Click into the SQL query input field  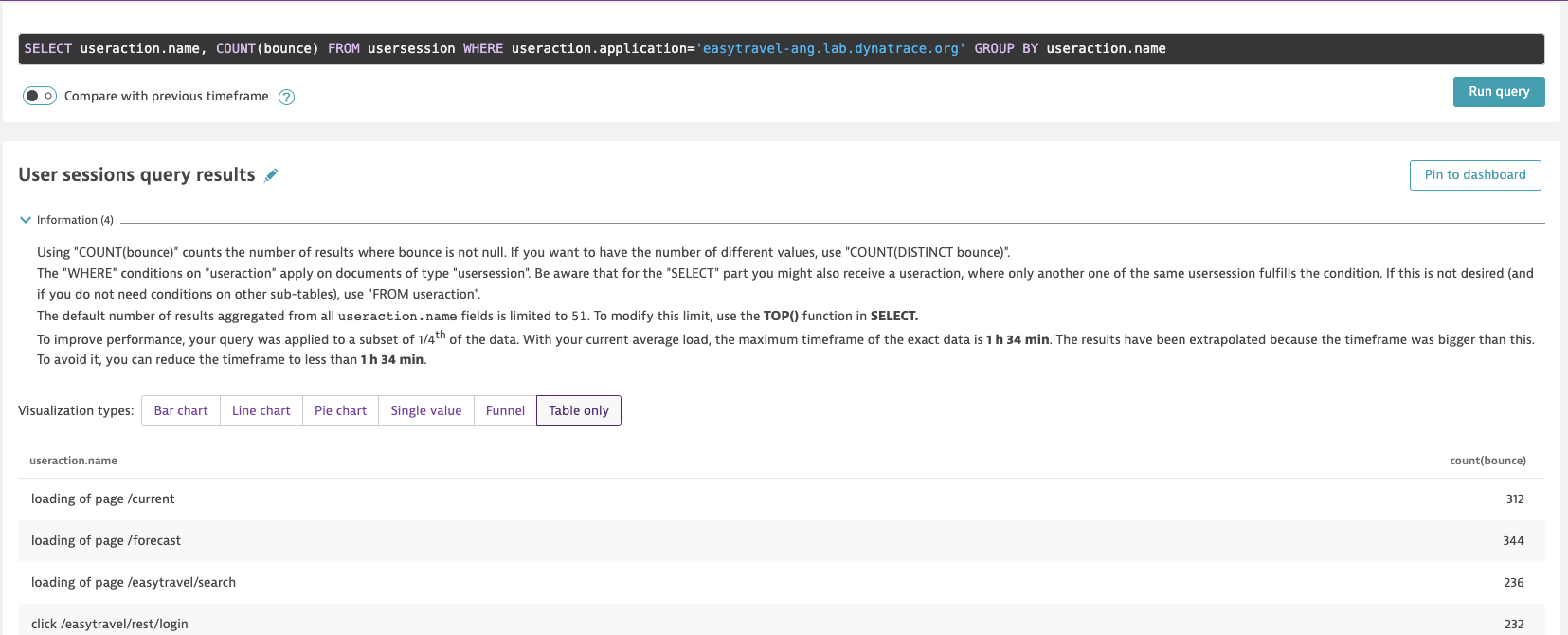click(781, 49)
